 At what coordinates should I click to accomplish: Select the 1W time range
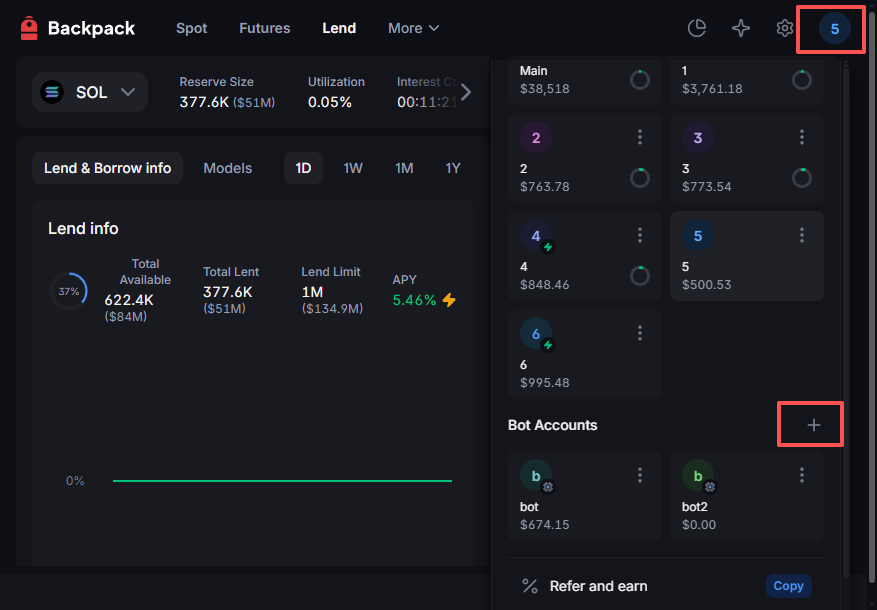353,168
